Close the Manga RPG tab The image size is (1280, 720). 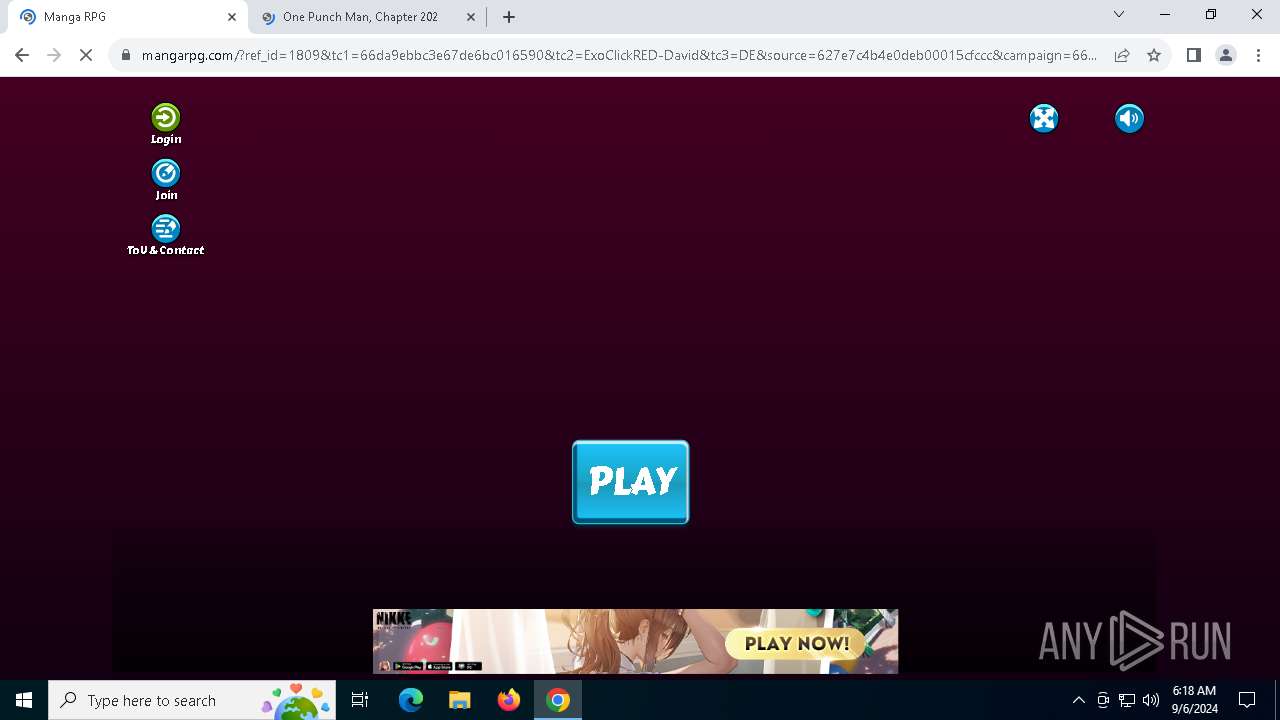click(232, 17)
